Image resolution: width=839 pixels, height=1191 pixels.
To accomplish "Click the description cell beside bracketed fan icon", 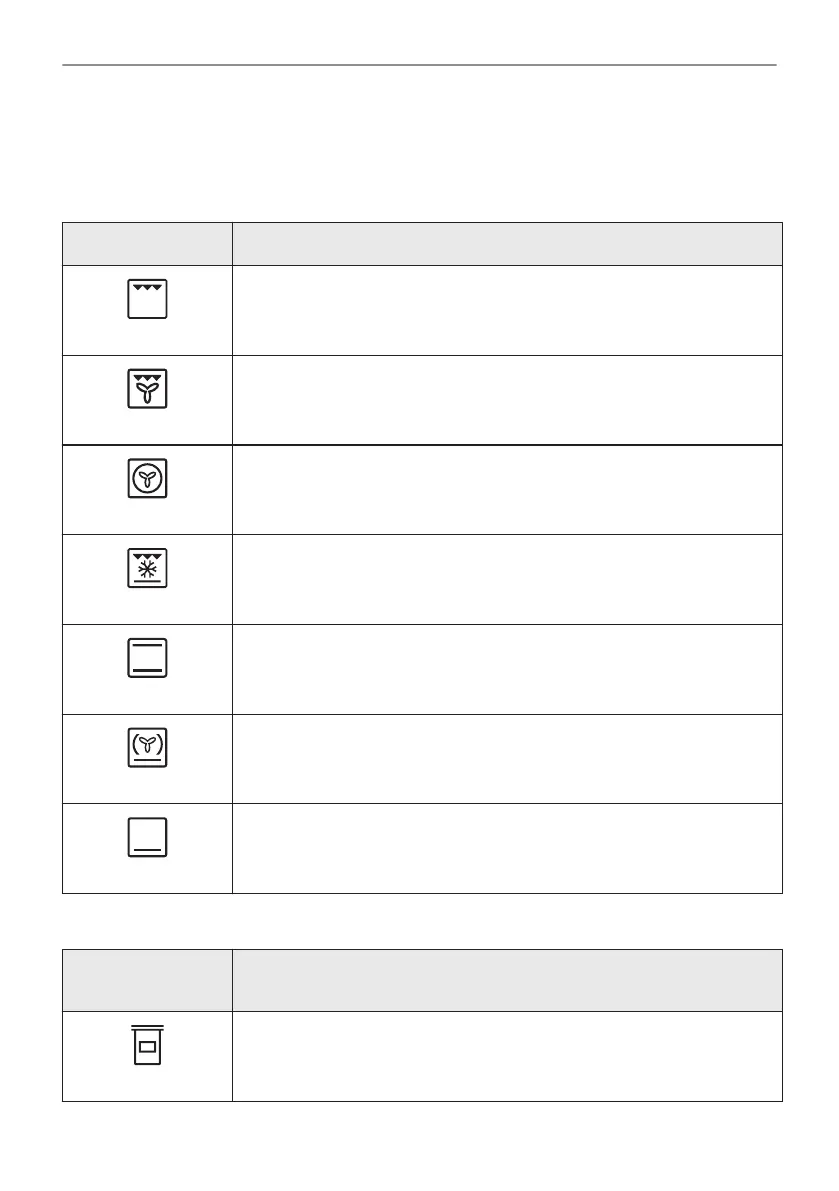I will [x=506, y=758].
